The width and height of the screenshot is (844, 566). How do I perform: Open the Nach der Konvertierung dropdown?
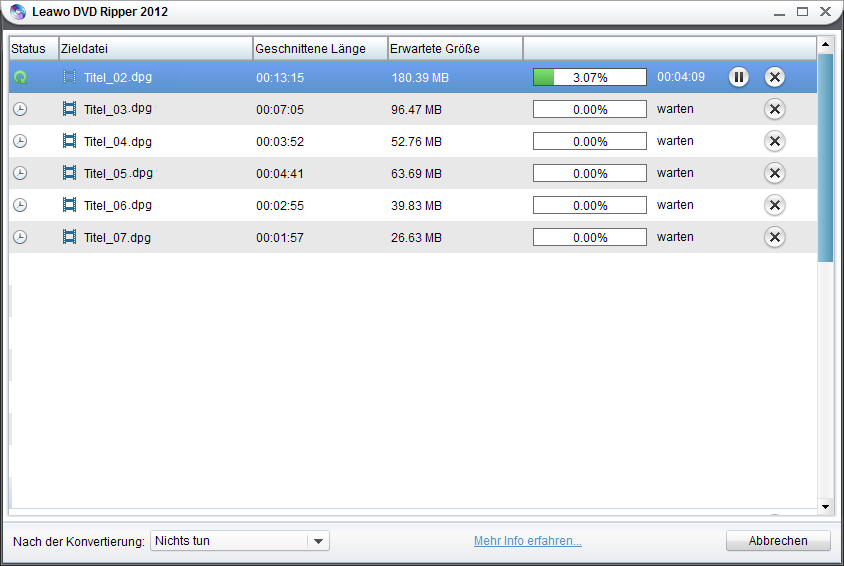point(240,541)
